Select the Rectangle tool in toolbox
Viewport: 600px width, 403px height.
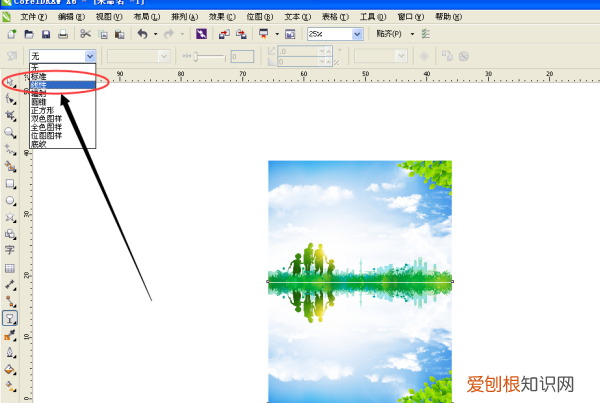coord(10,183)
